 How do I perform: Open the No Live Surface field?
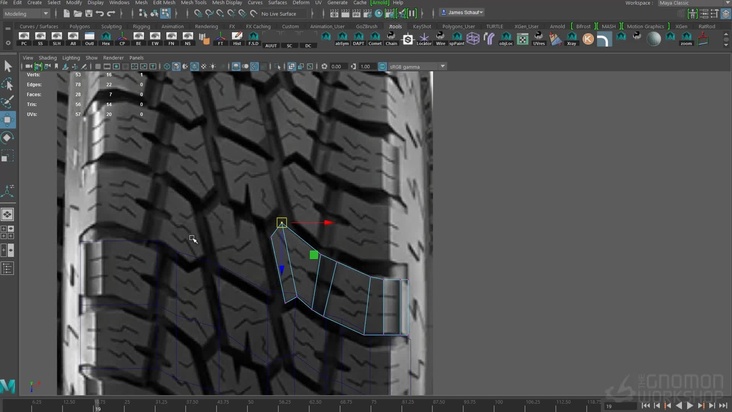click(x=285, y=14)
